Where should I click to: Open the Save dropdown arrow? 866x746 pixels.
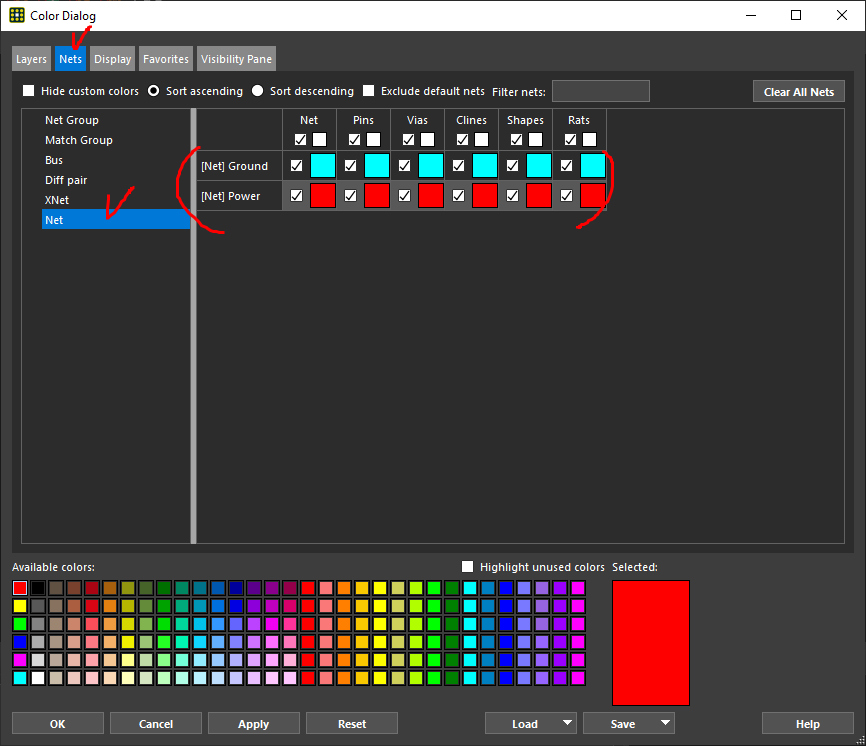(666, 723)
